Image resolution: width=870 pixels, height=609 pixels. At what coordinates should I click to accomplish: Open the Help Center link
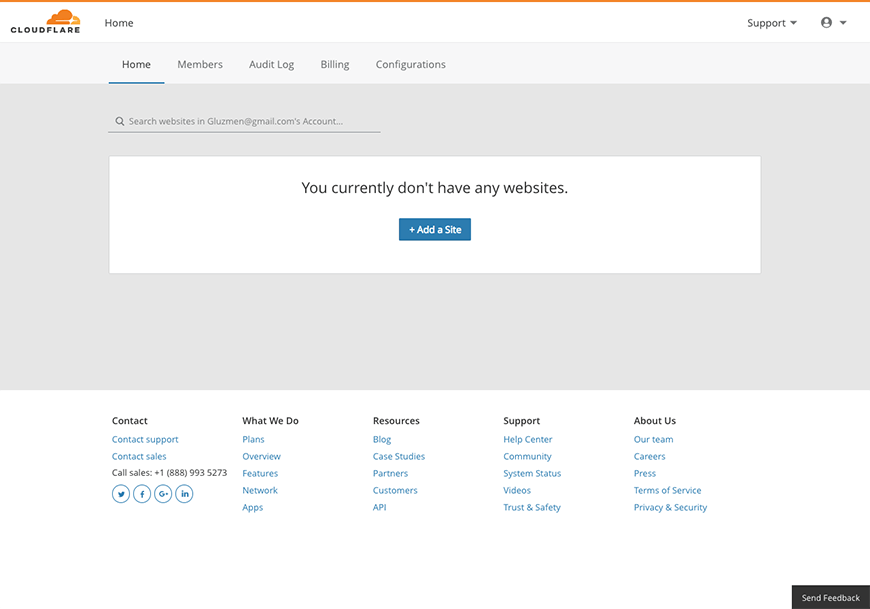[528, 439]
